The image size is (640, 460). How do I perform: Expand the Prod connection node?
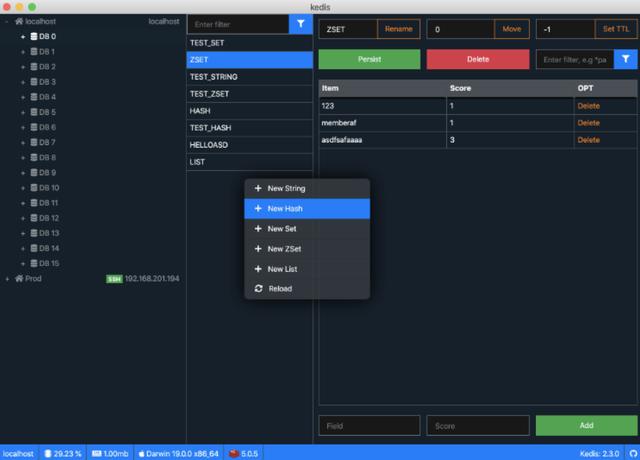pos(7,279)
